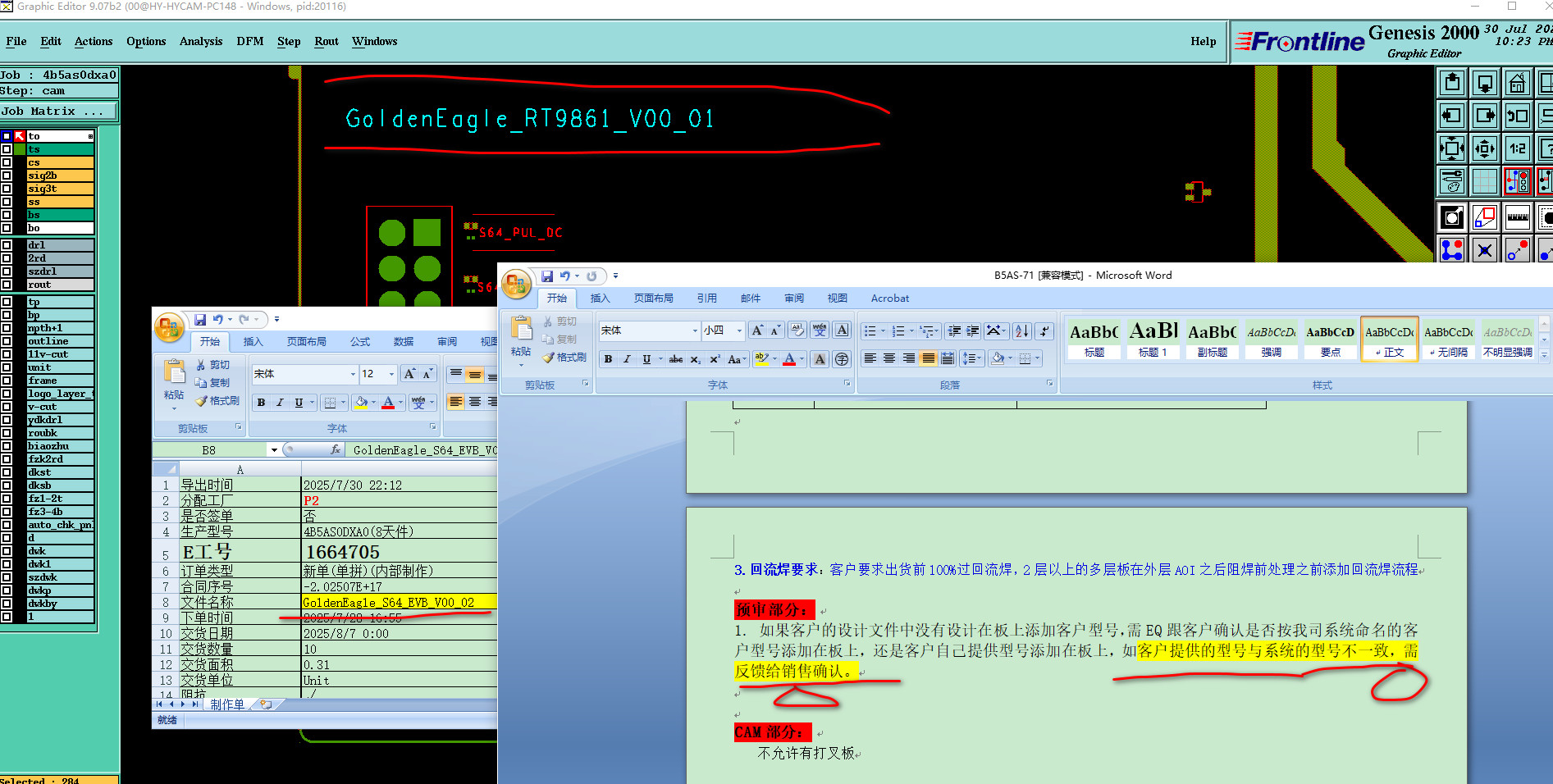Click the Word Office button orb
This screenshot has height=784, width=1553.
click(x=517, y=284)
